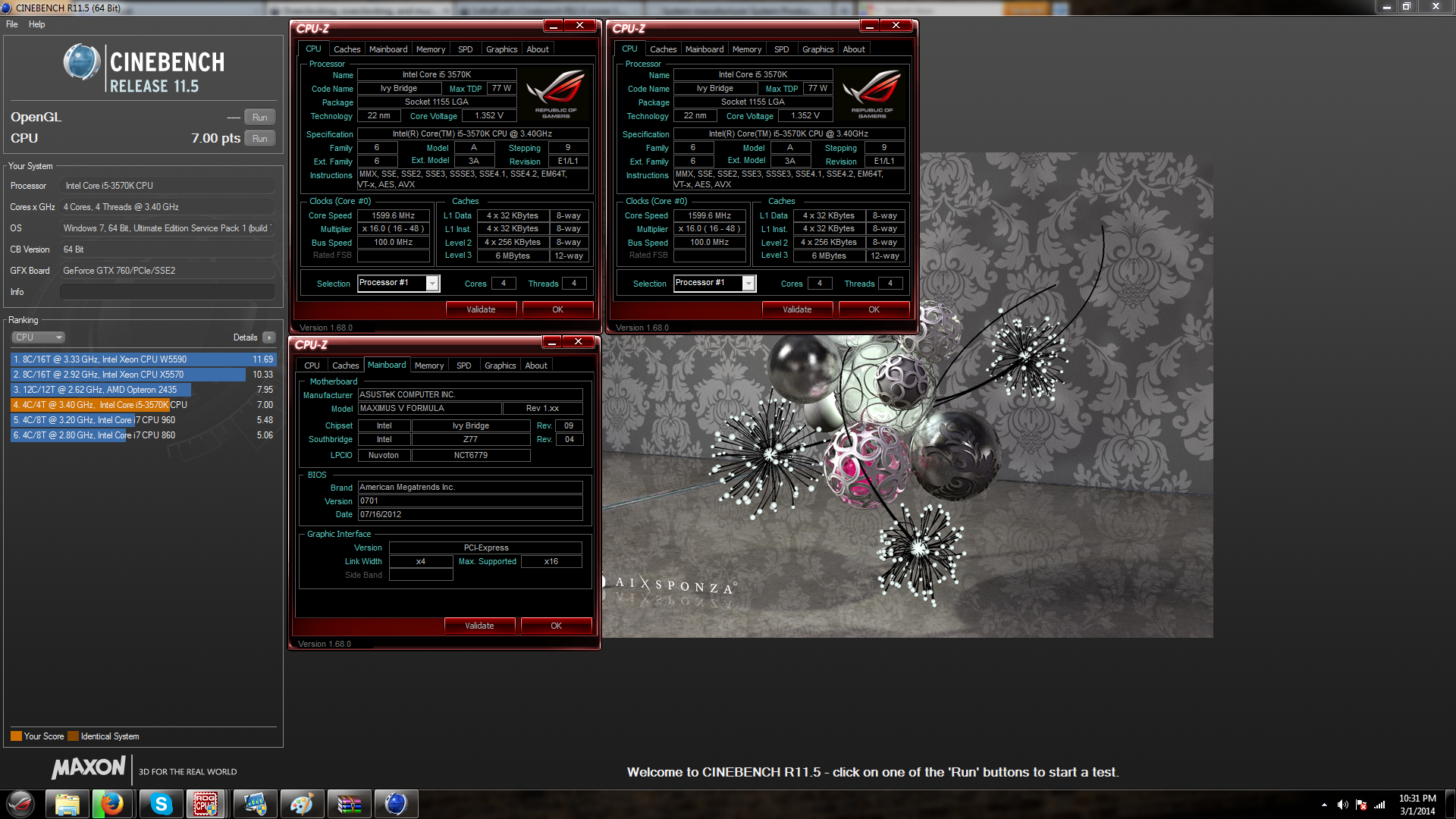Viewport: 1456px width, 819px height.
Task: Click Validate in left CPU-Z processor window
Action: (x=481, y=309)
